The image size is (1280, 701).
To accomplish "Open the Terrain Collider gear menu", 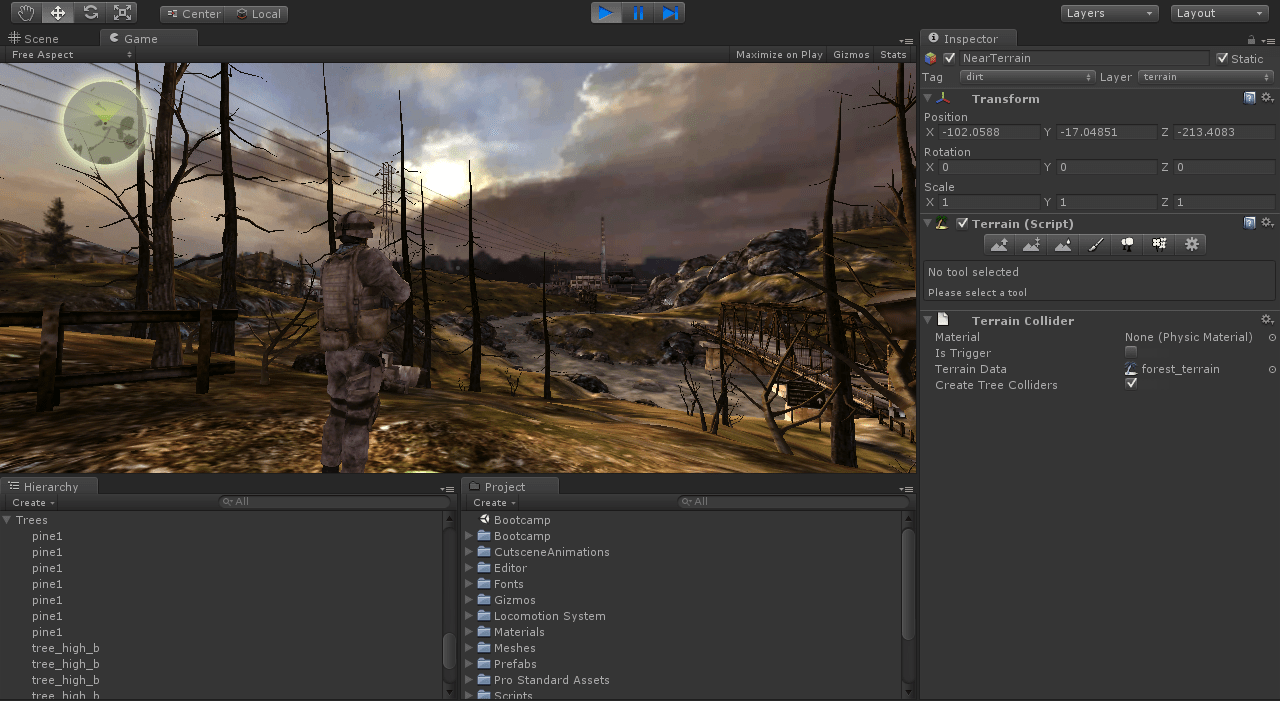I will click(x=1267, y=320).
